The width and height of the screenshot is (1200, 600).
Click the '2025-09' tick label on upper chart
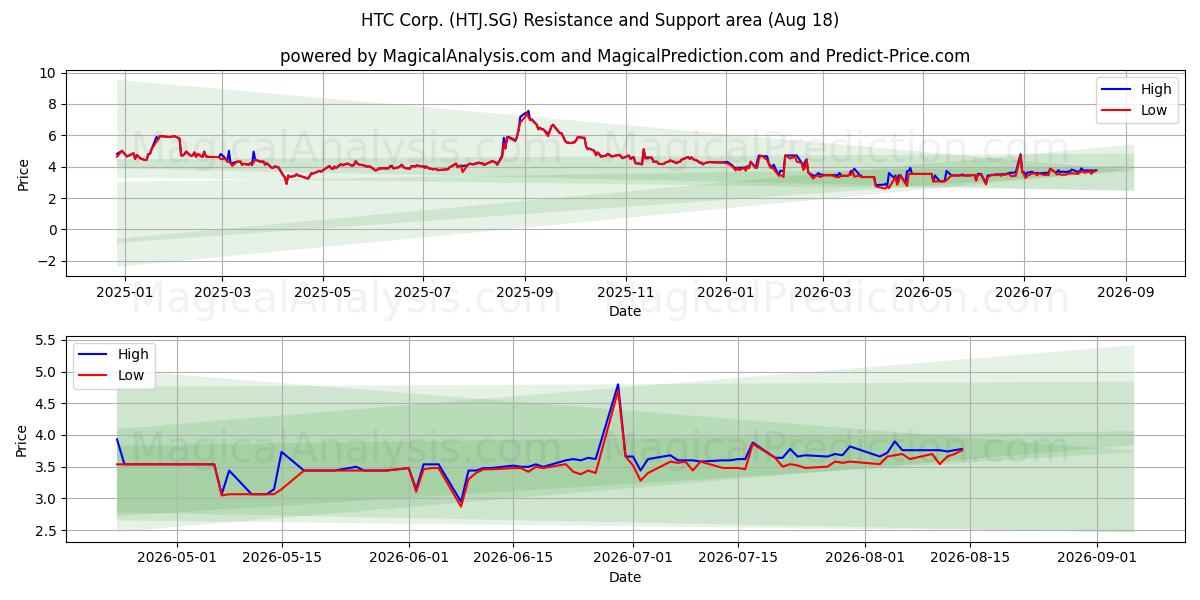pyautogui.click(x=525, y=293)
